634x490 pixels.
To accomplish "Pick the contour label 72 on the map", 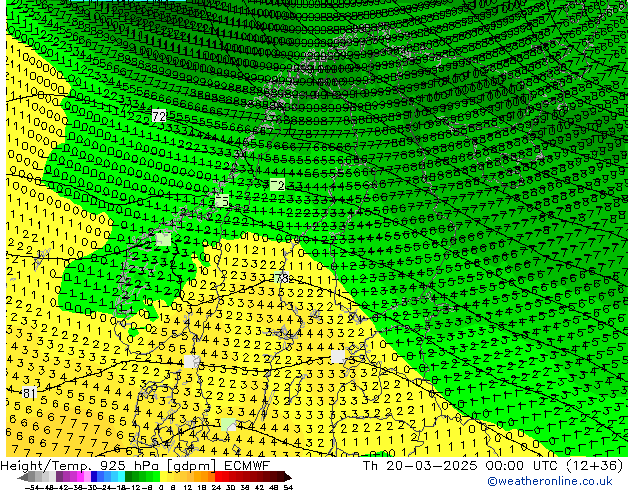I will tap(159, 116).
